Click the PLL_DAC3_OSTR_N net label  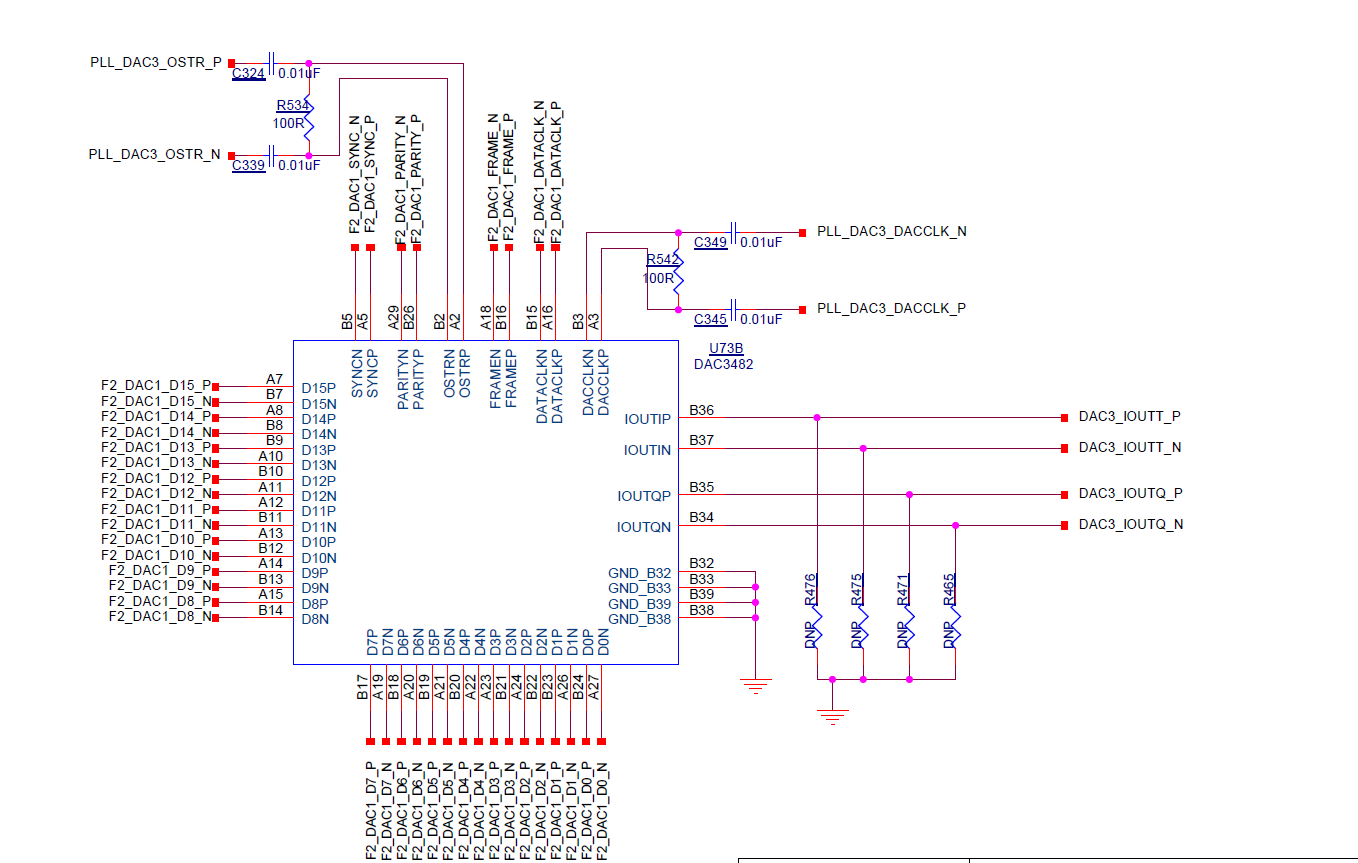pyautogui.click(x=155, y=155)
